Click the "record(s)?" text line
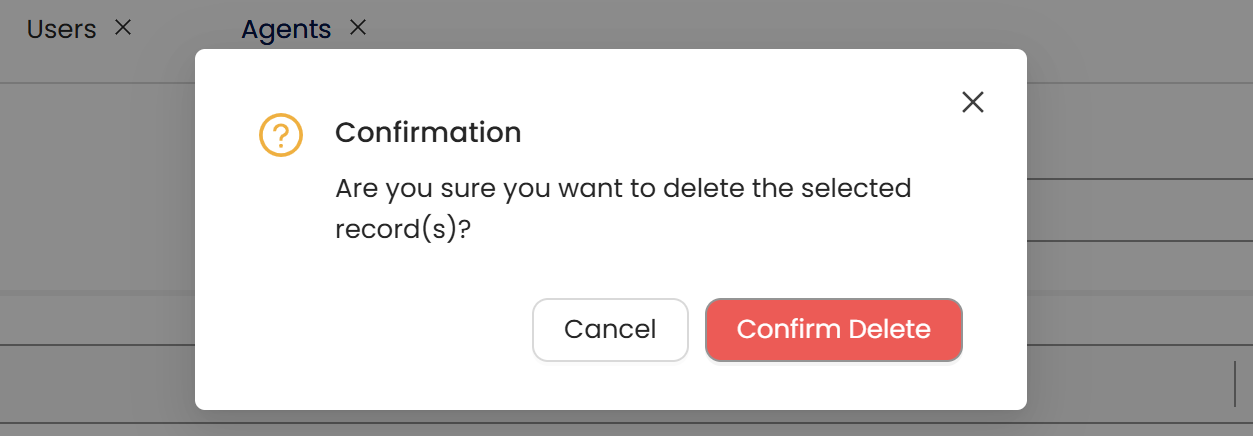This screenshot has width=1253, height=436. click(402, 229)
